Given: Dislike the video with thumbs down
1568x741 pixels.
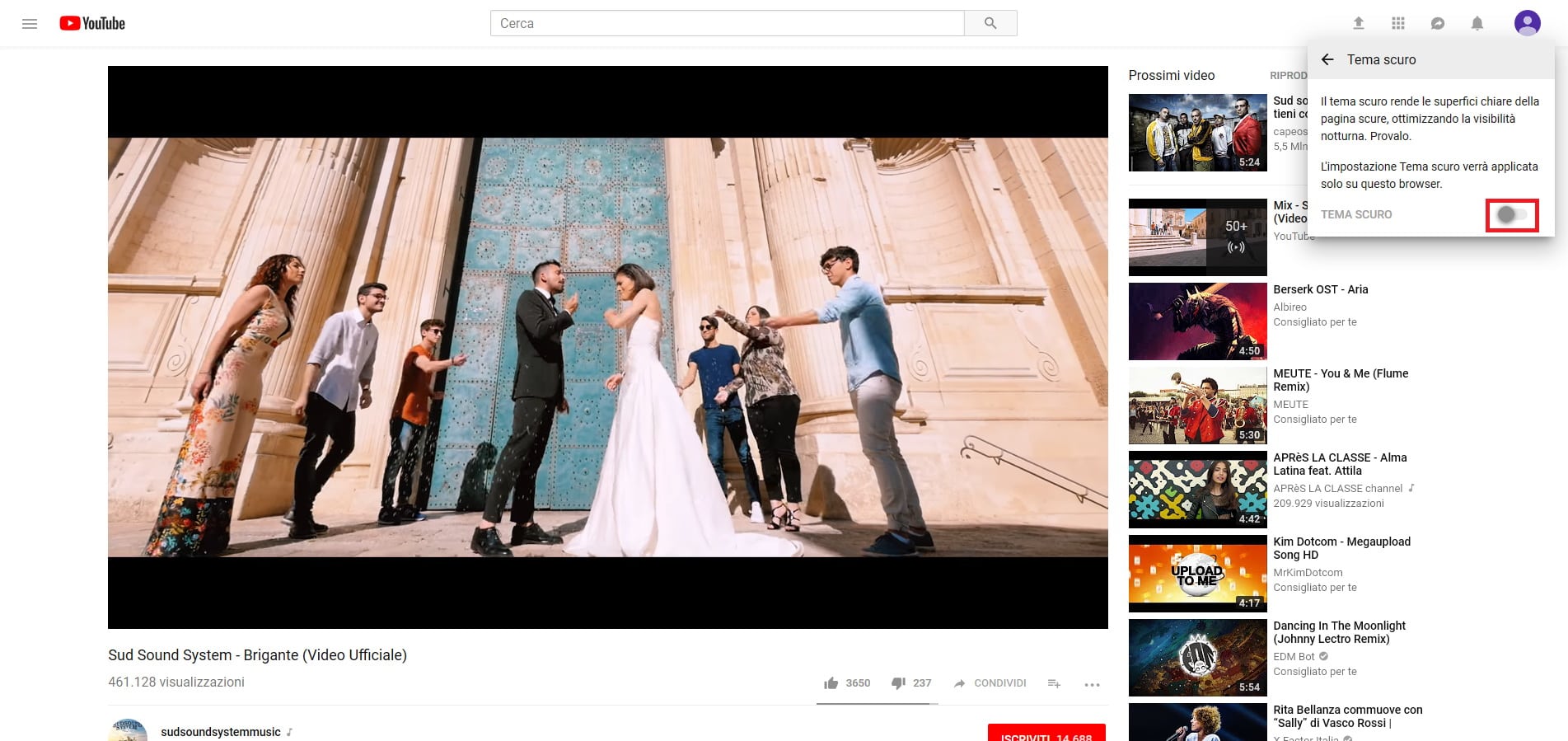Looking at the screenshot, I should [898, 683].
